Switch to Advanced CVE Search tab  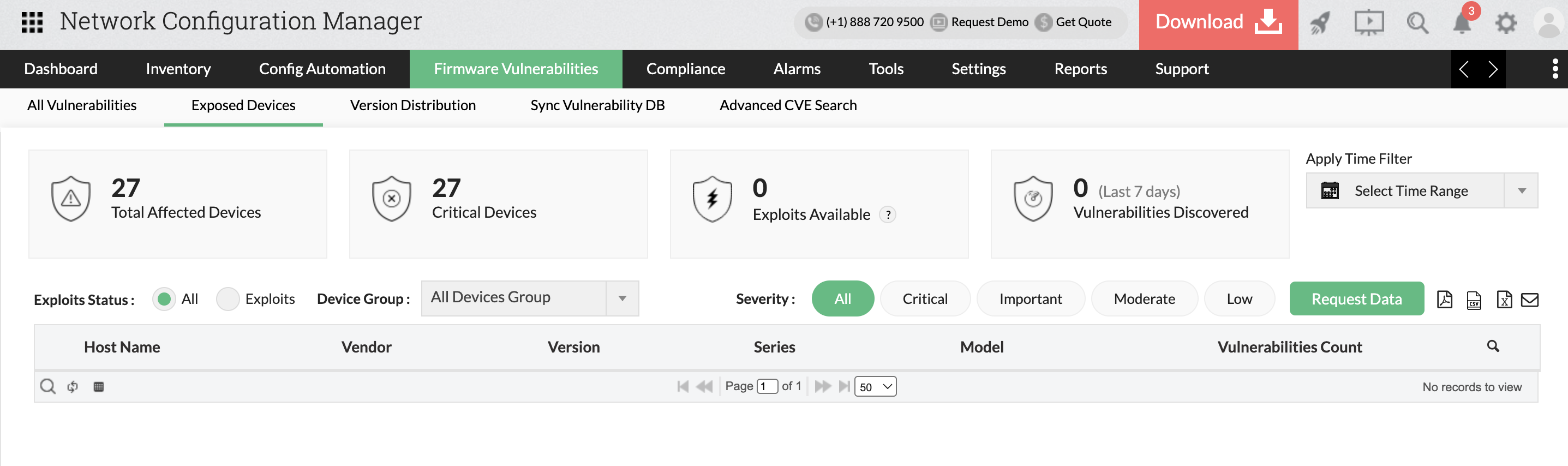click(x=788, y=105)
